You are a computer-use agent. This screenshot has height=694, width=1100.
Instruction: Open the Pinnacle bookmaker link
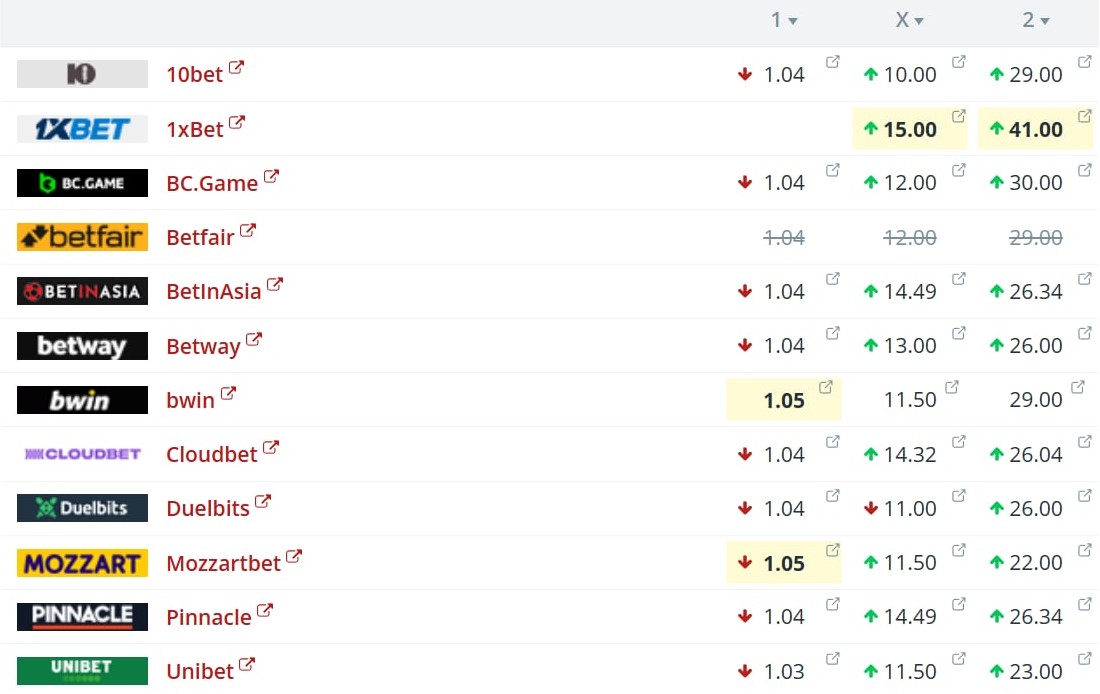208,617
